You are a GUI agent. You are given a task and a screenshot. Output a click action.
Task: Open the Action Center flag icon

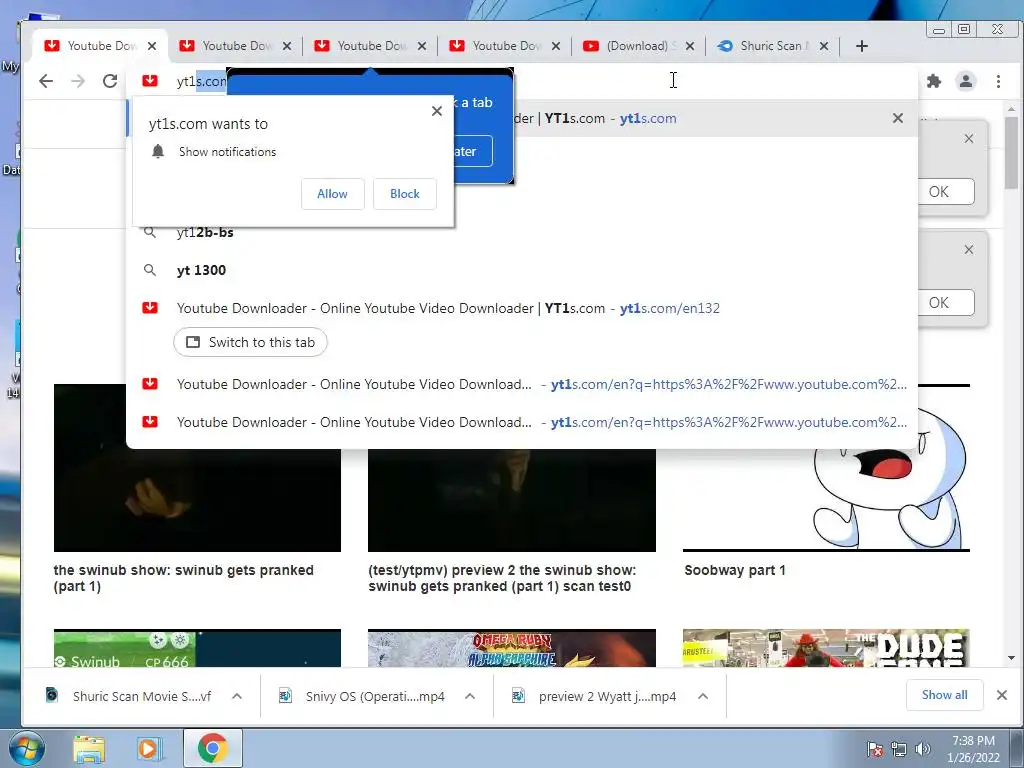(875, 749)
